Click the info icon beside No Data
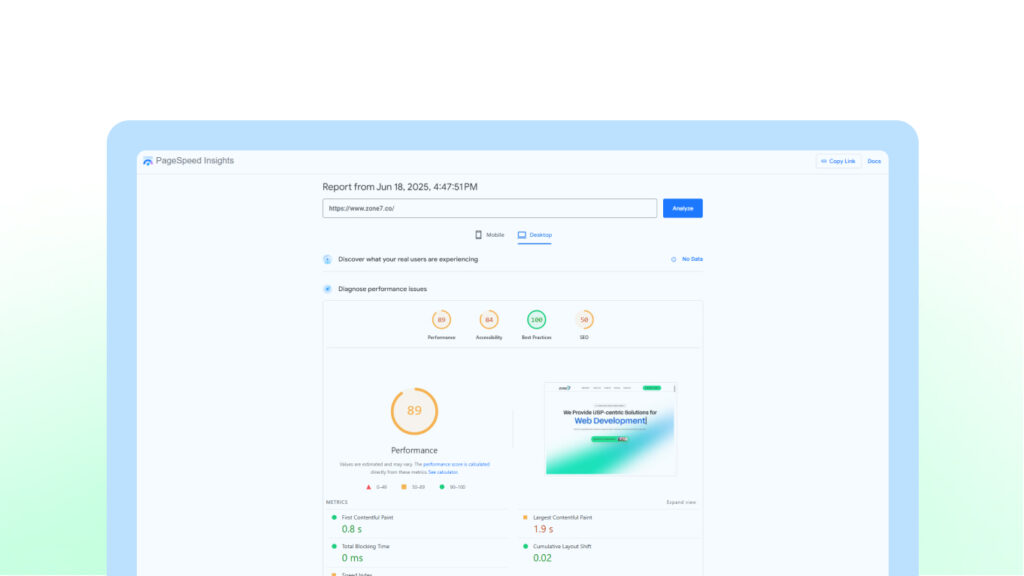 coord(672,258)
